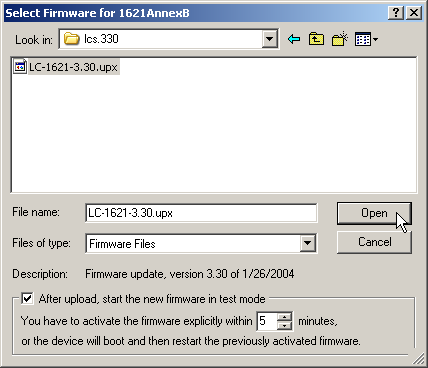Go up one folder level
Screen dimensions: 428x368
(x=316, y=39)
